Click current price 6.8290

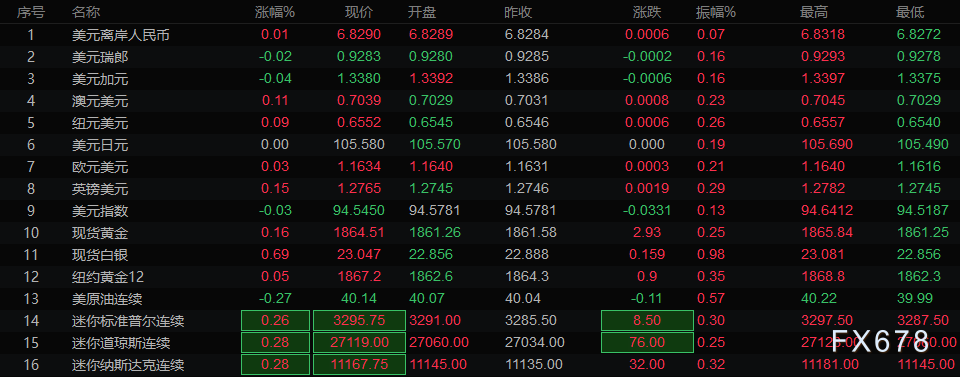(359, 35)
